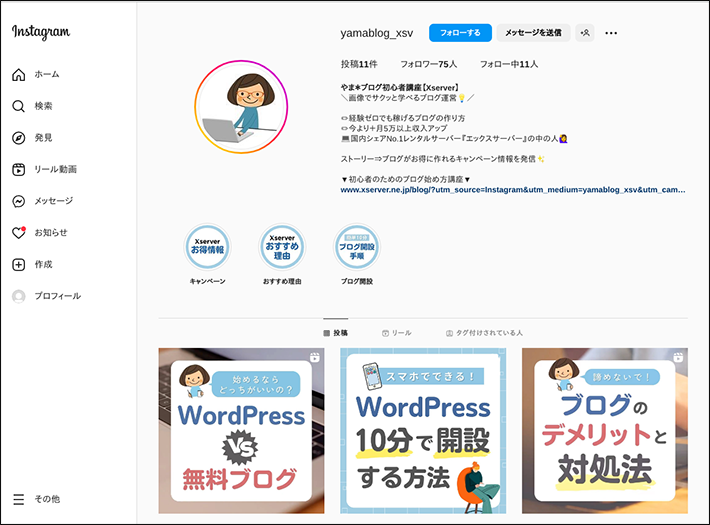Select the リール動画 menu label

click(x=56, y=169)
